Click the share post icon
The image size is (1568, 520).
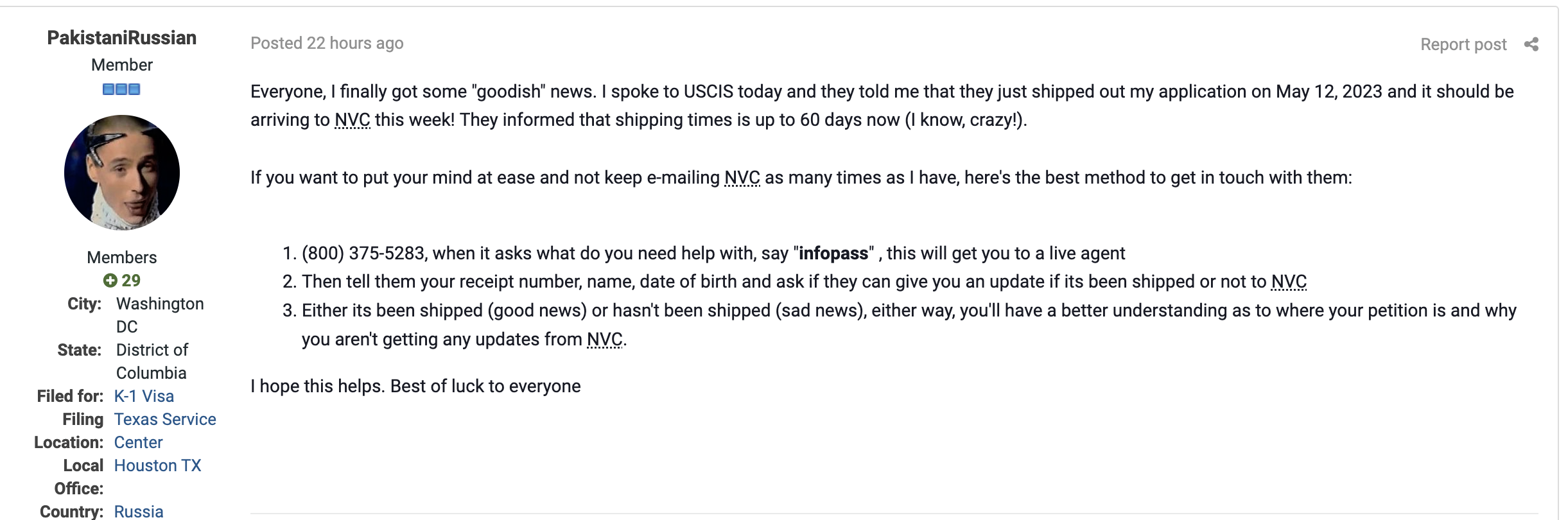tap(1531, 44)
